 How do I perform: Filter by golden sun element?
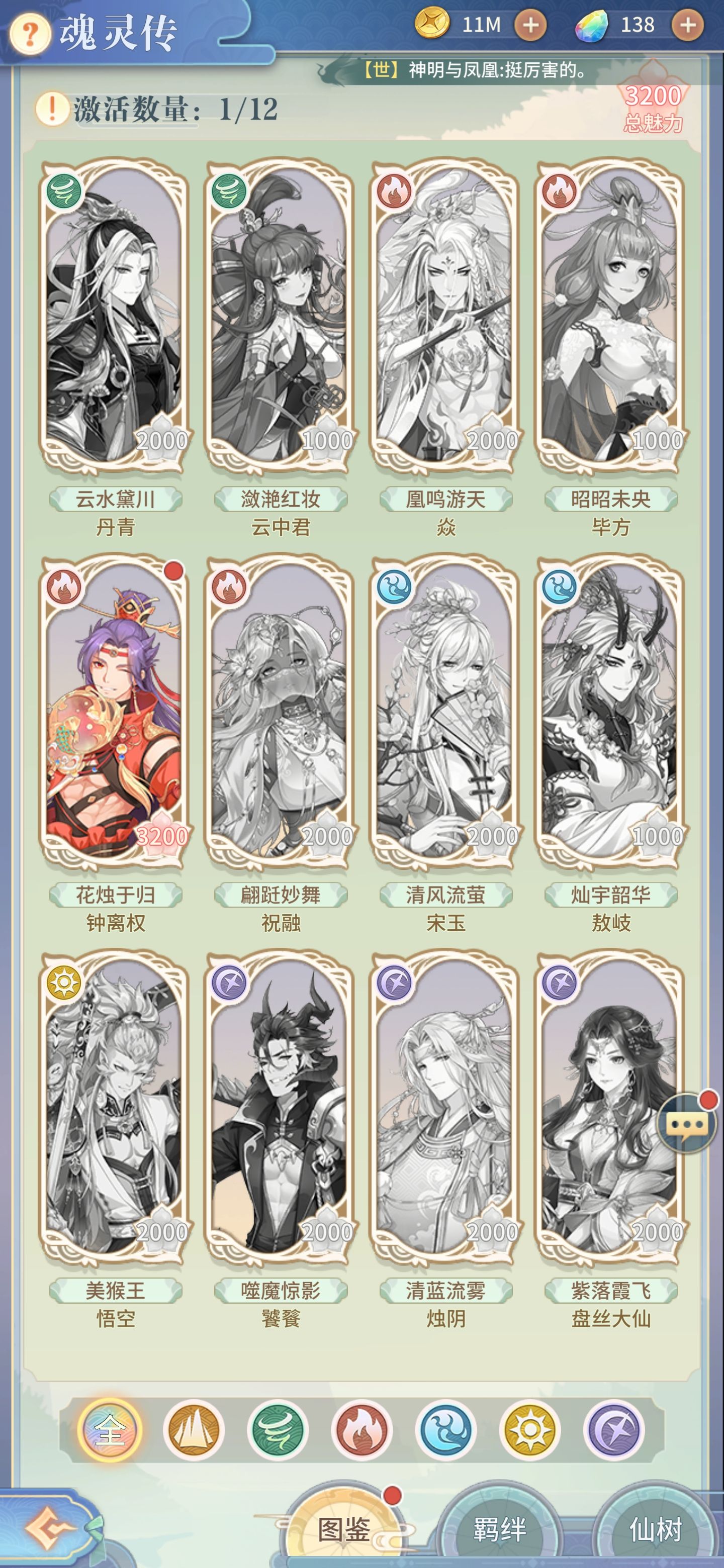pos(530,1430)
